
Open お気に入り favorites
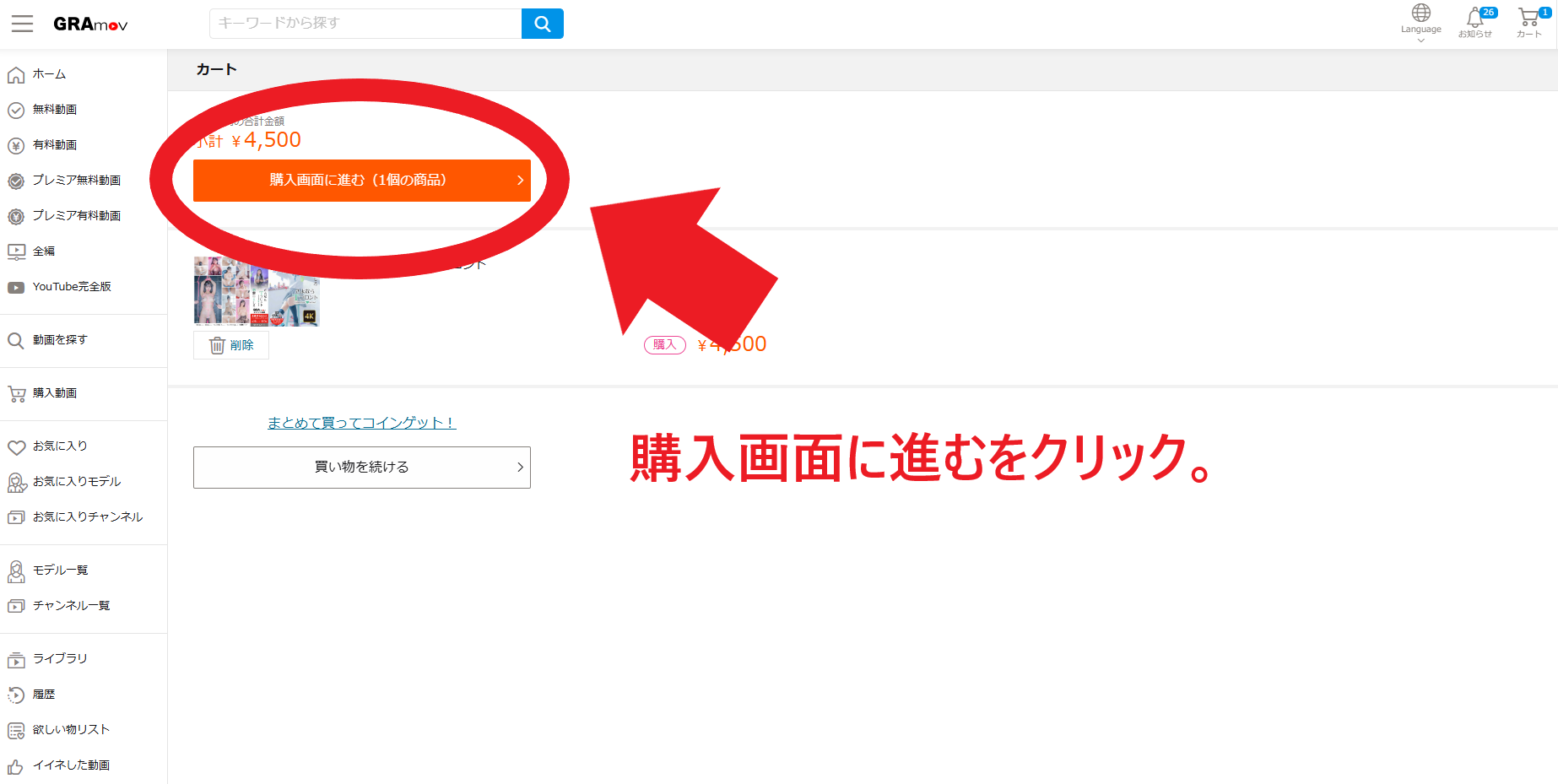60,446
